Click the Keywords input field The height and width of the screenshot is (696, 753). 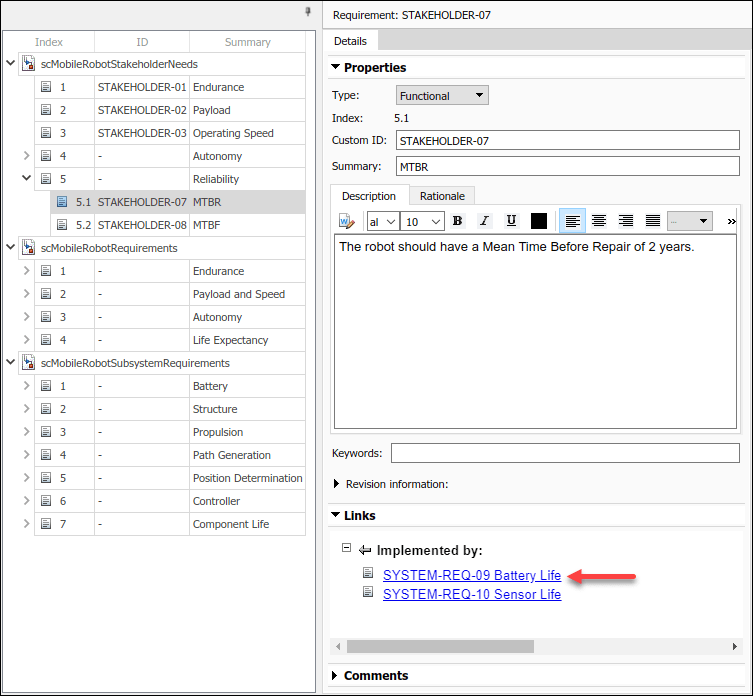coord(565,453)
